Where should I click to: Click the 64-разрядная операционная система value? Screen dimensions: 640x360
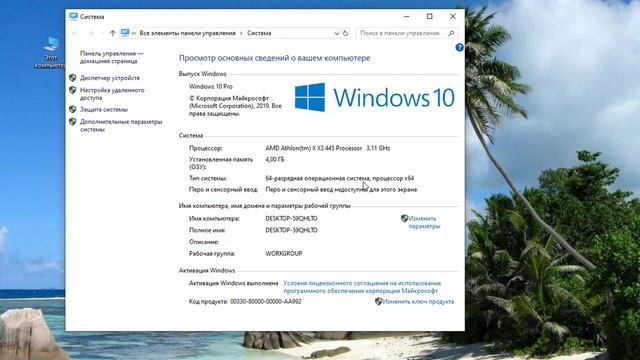340,178
